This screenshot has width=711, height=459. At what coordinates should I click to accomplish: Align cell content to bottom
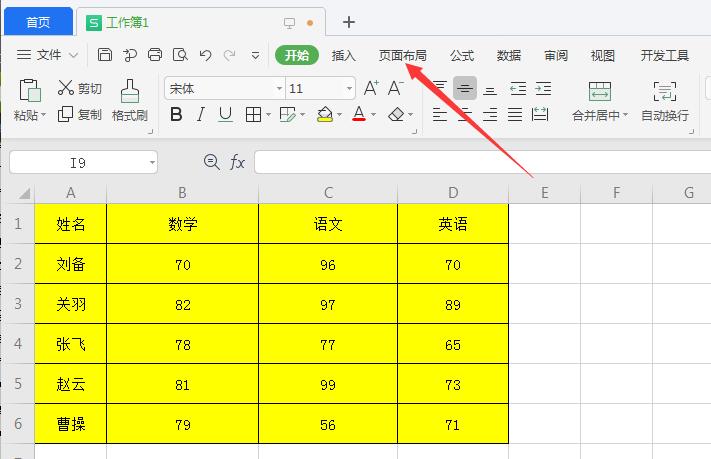(490, 88)
